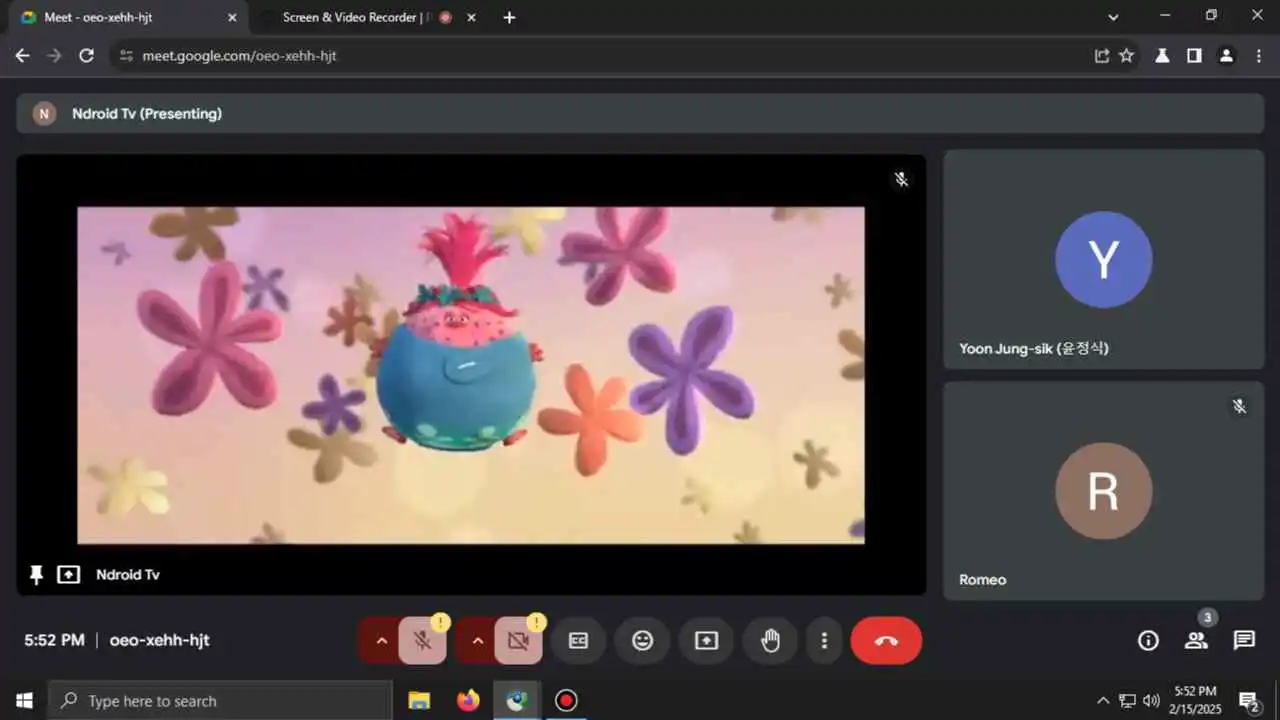Open the Chrome Labs flask icon
This screenshot has width=1280, height=720.
pos(1162,56)
